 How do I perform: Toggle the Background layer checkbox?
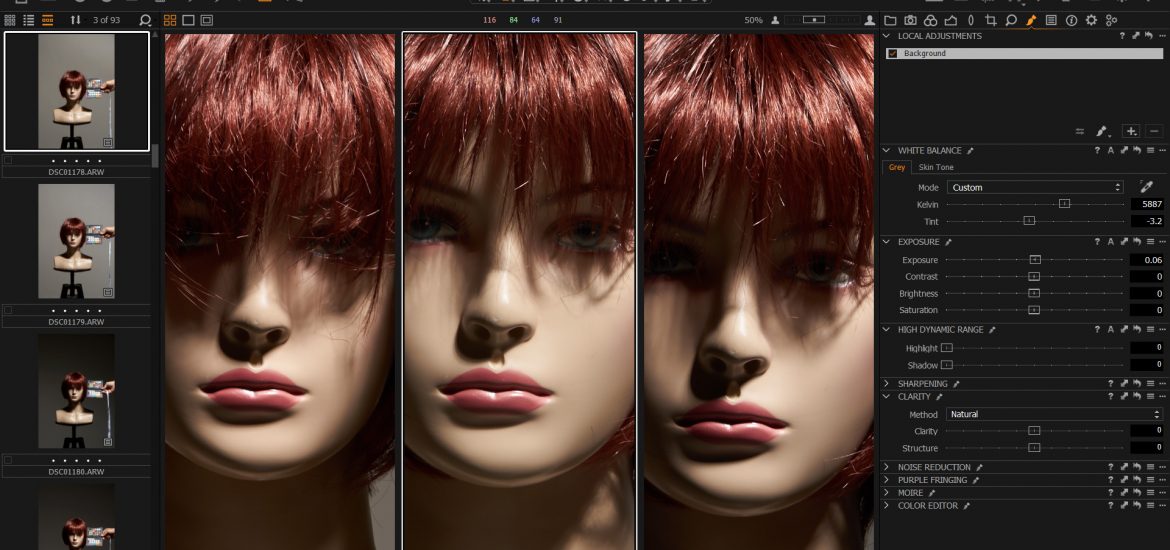892,54
